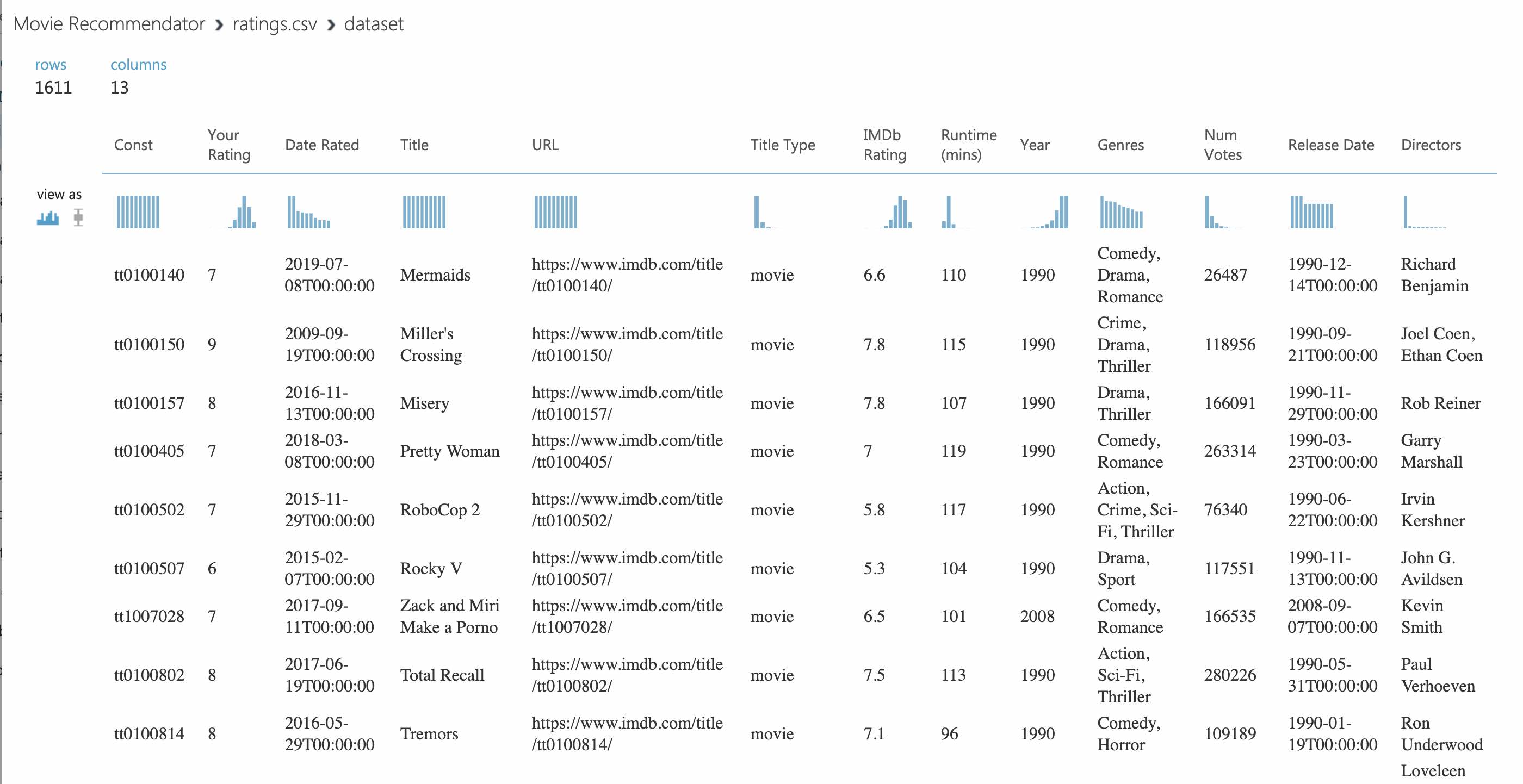Click the breadcrumb chevron after Movie Recommendator
This screenshot has height=784, width=1523.
tap(219, 25)
